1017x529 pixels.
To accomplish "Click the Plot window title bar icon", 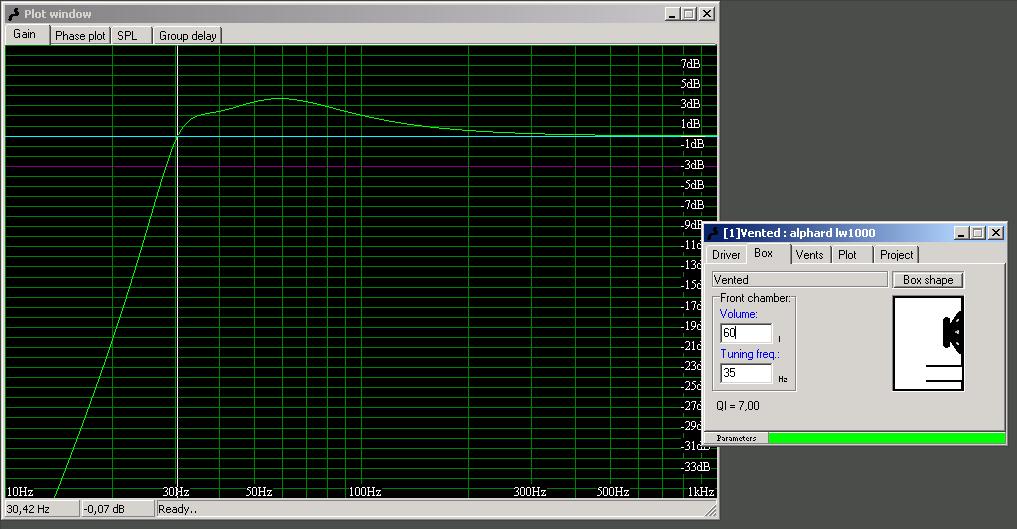I will point(14,14).
